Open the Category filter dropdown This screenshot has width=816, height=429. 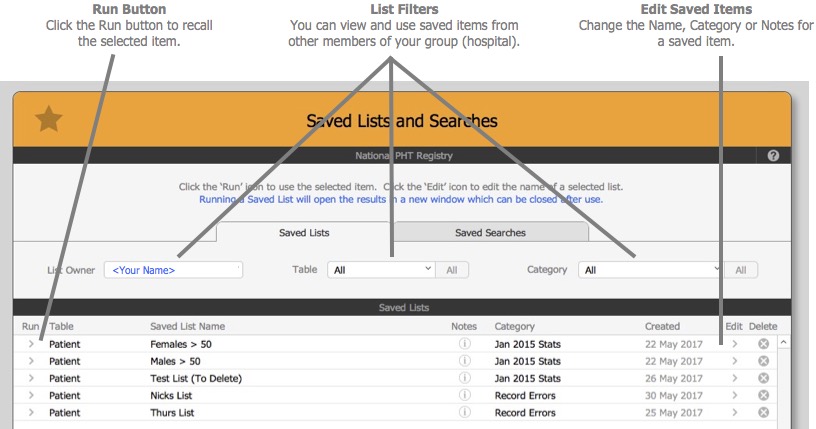point(650,270)
